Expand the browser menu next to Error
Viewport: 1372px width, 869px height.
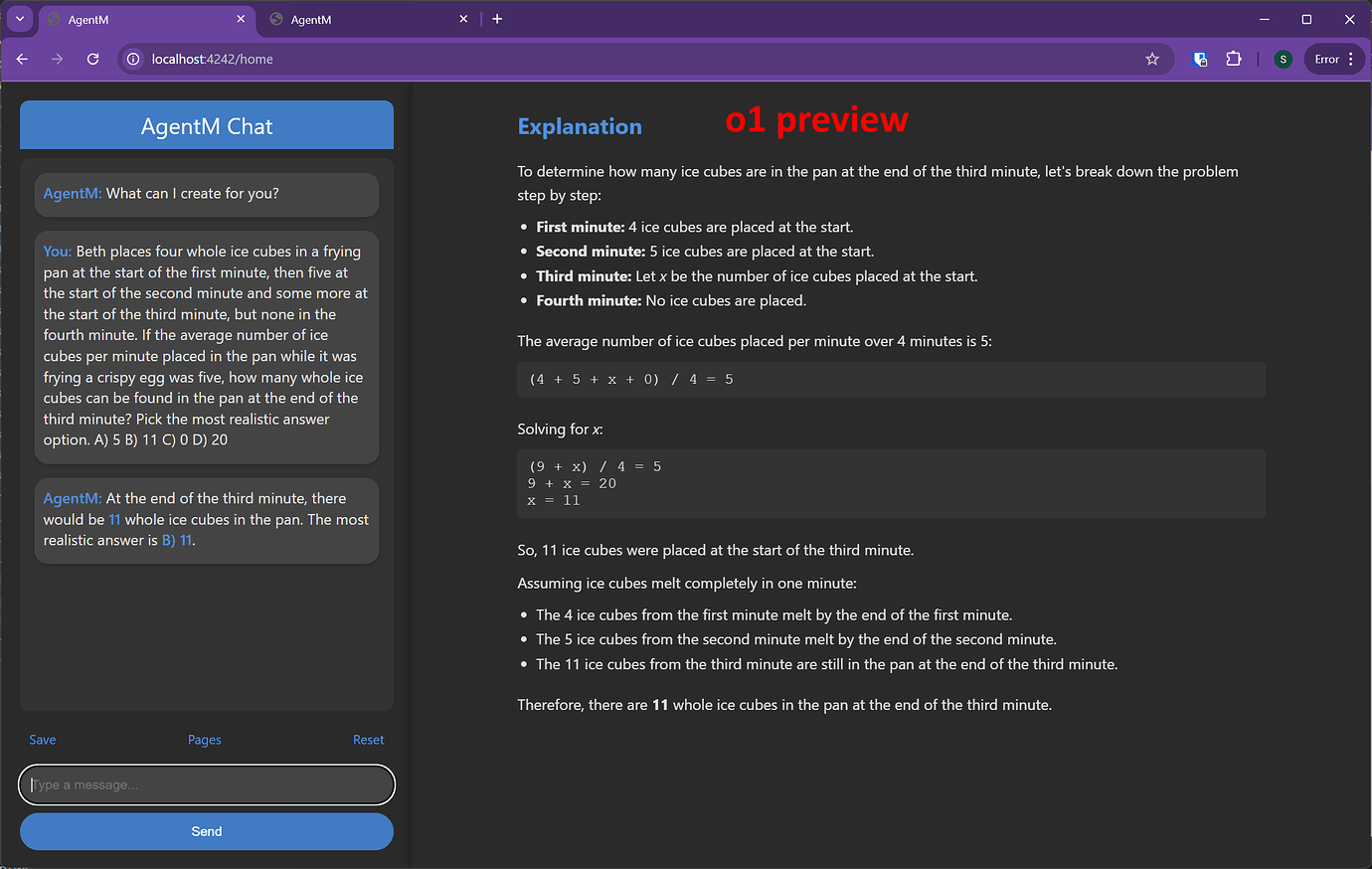(1350, 59)
